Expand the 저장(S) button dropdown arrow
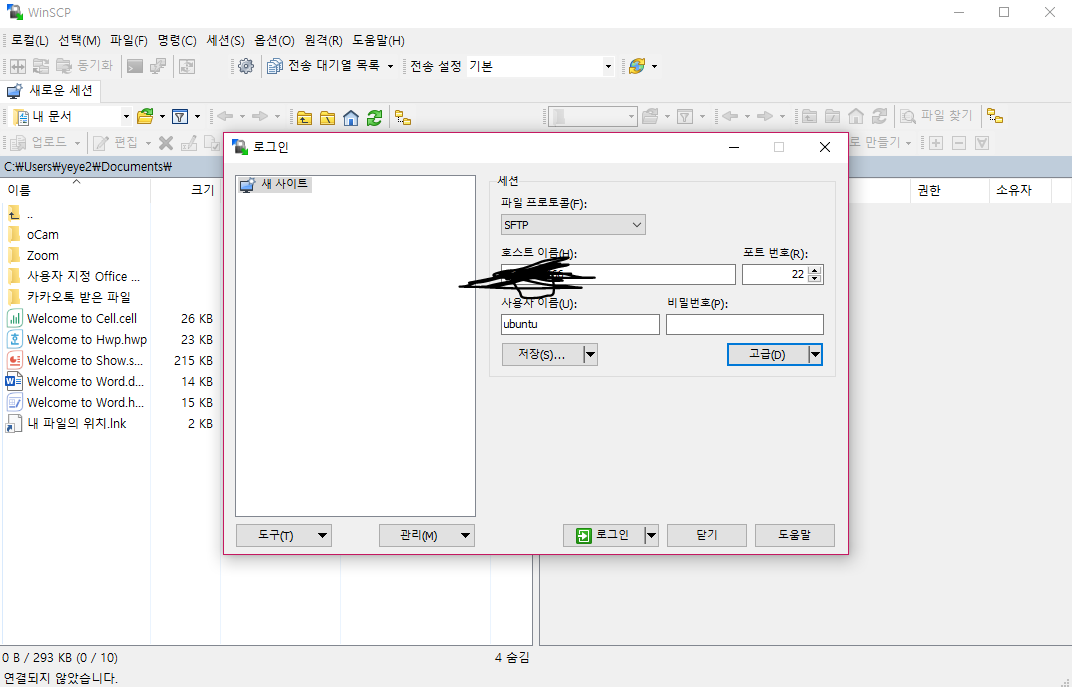Image resolution: width=1072 pixels, height=687 pixels. (x=591, y=355)
